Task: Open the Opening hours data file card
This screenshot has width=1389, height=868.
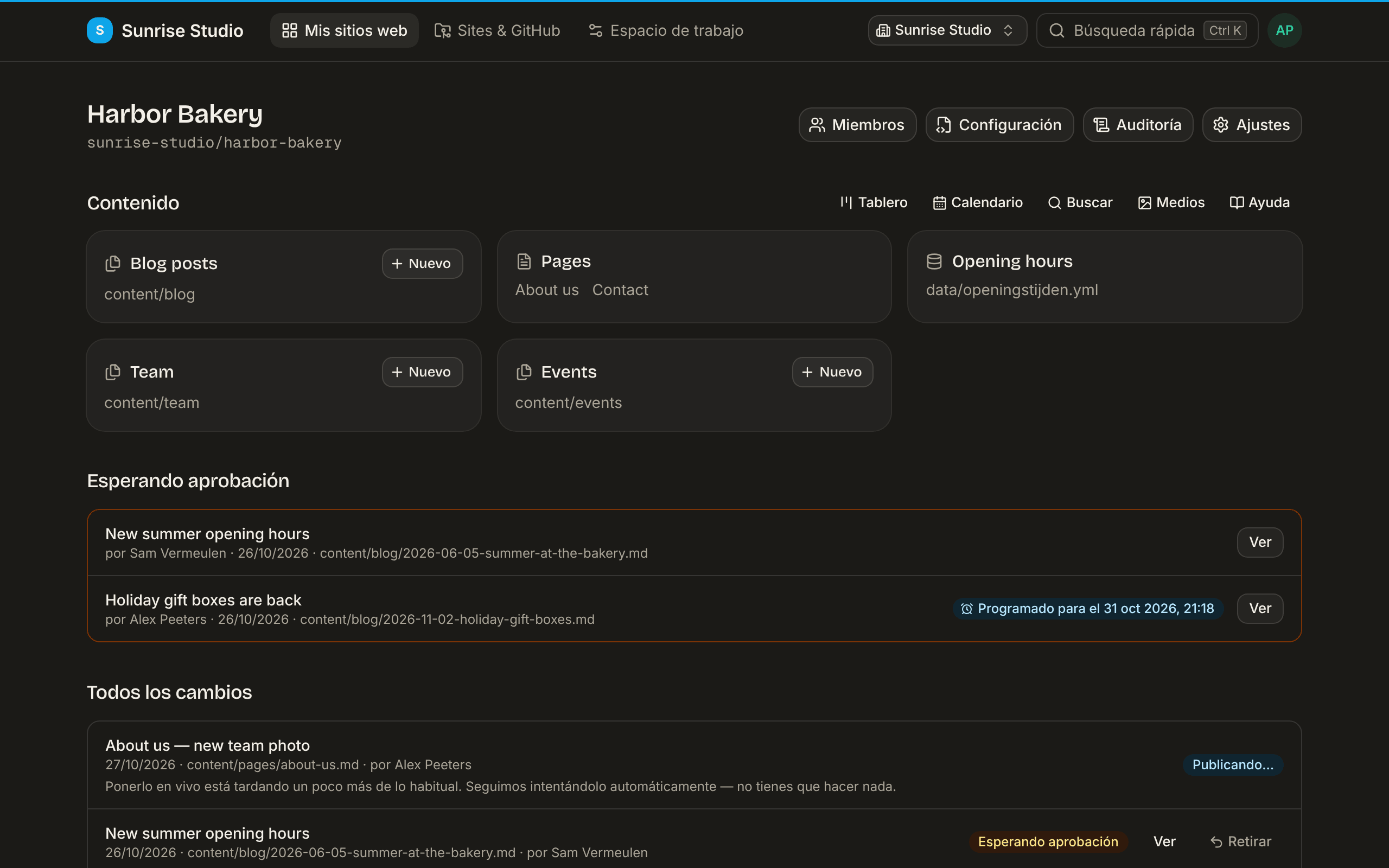Action: click(1105, 277)
